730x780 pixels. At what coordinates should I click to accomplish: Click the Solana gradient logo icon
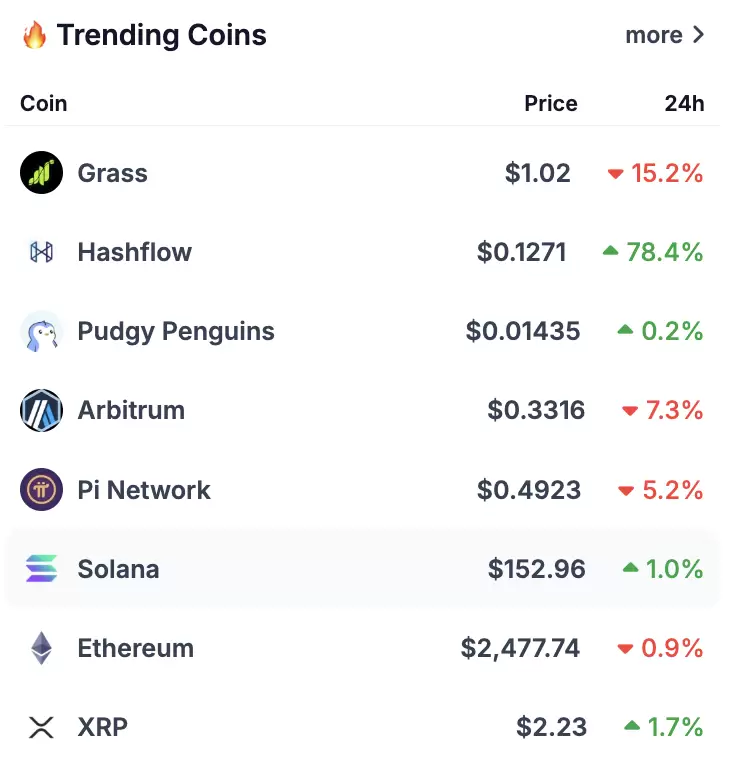click(x=41, y=569)
